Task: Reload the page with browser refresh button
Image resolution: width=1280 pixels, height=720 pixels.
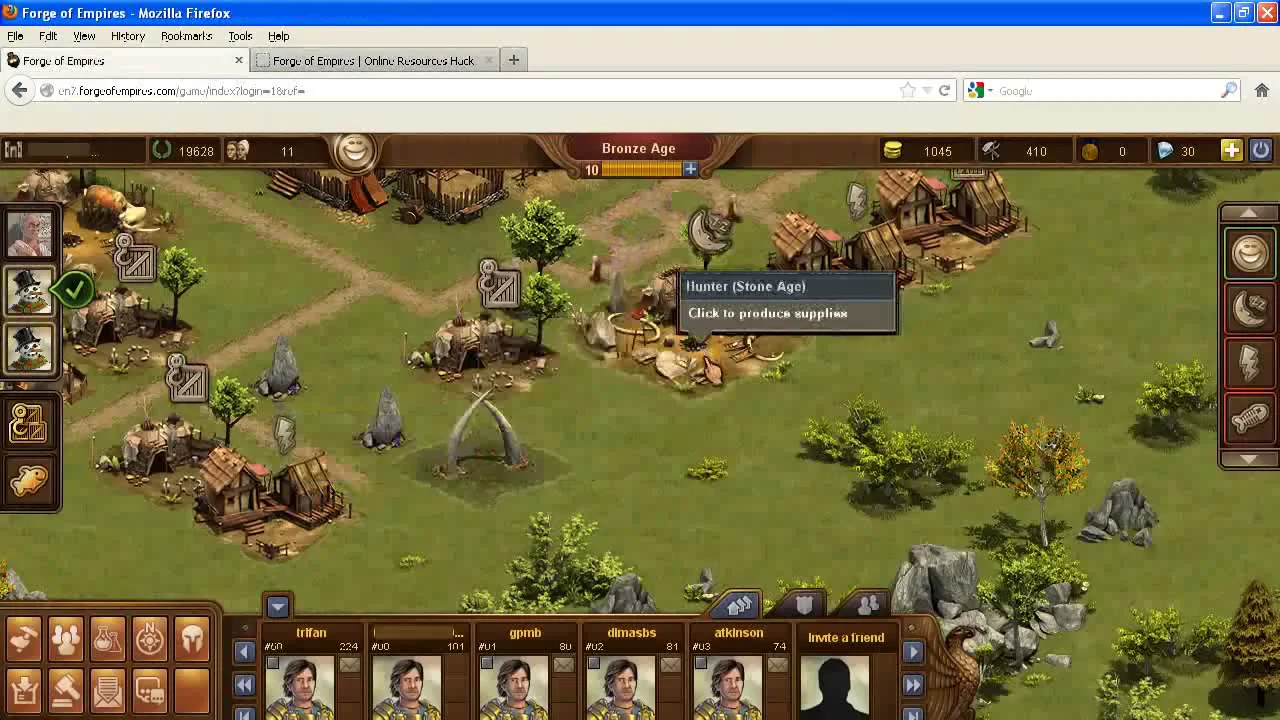Action: point(944,90)
